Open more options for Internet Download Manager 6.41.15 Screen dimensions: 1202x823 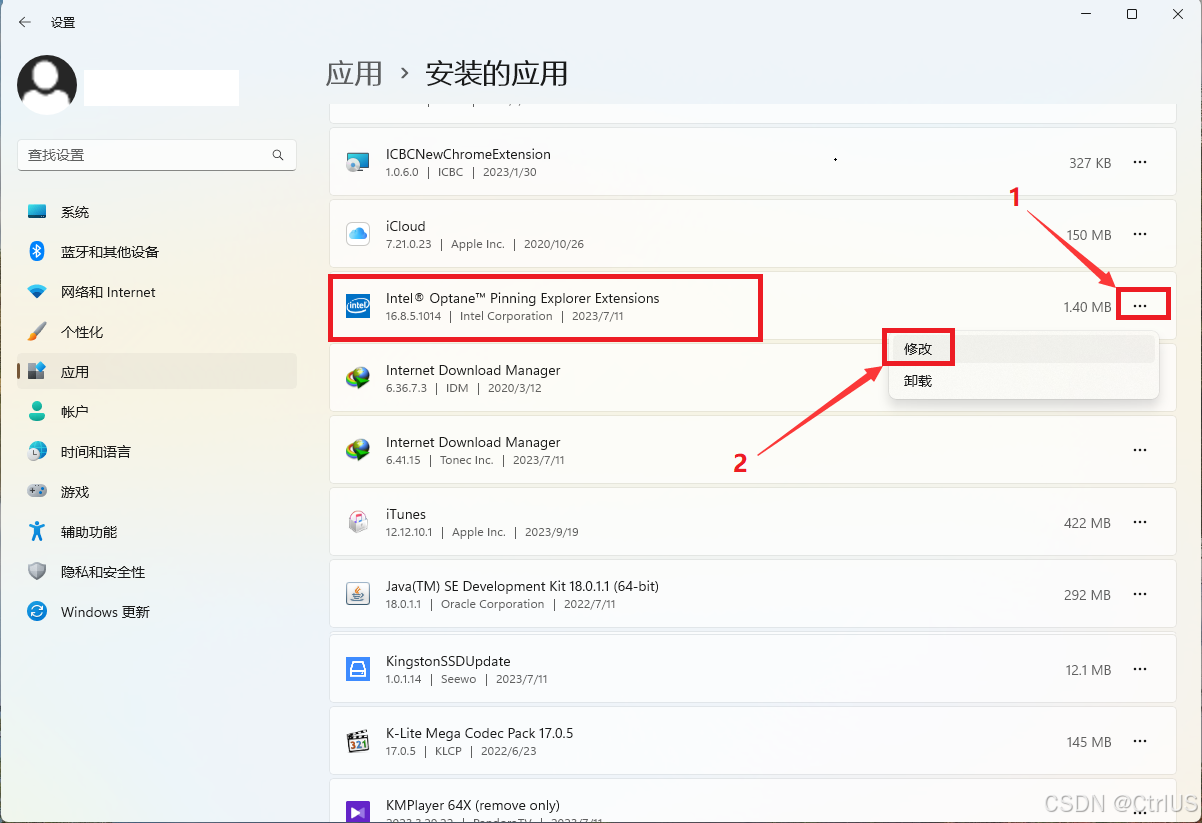1140,450
